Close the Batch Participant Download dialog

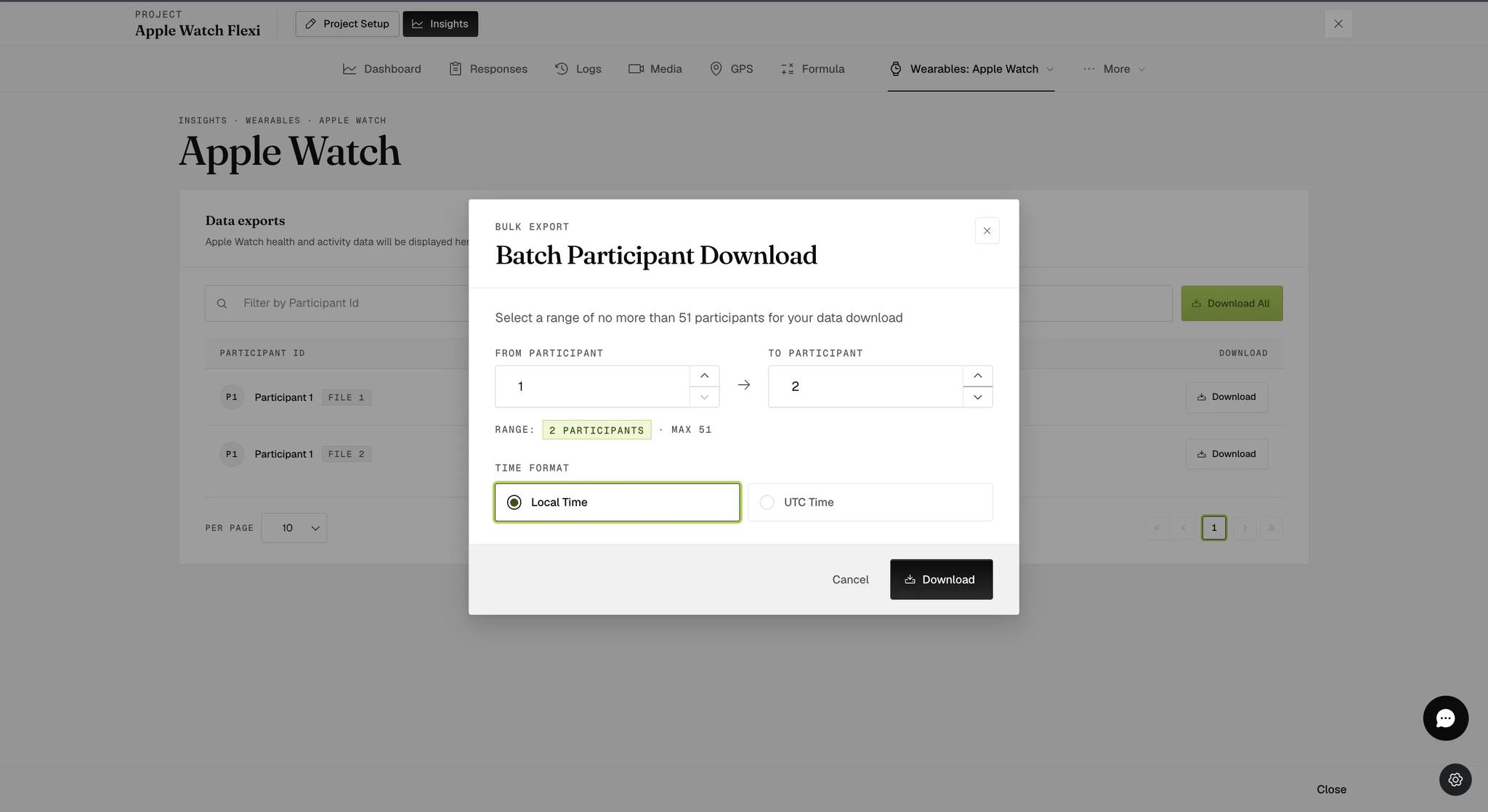pos(987,231)
